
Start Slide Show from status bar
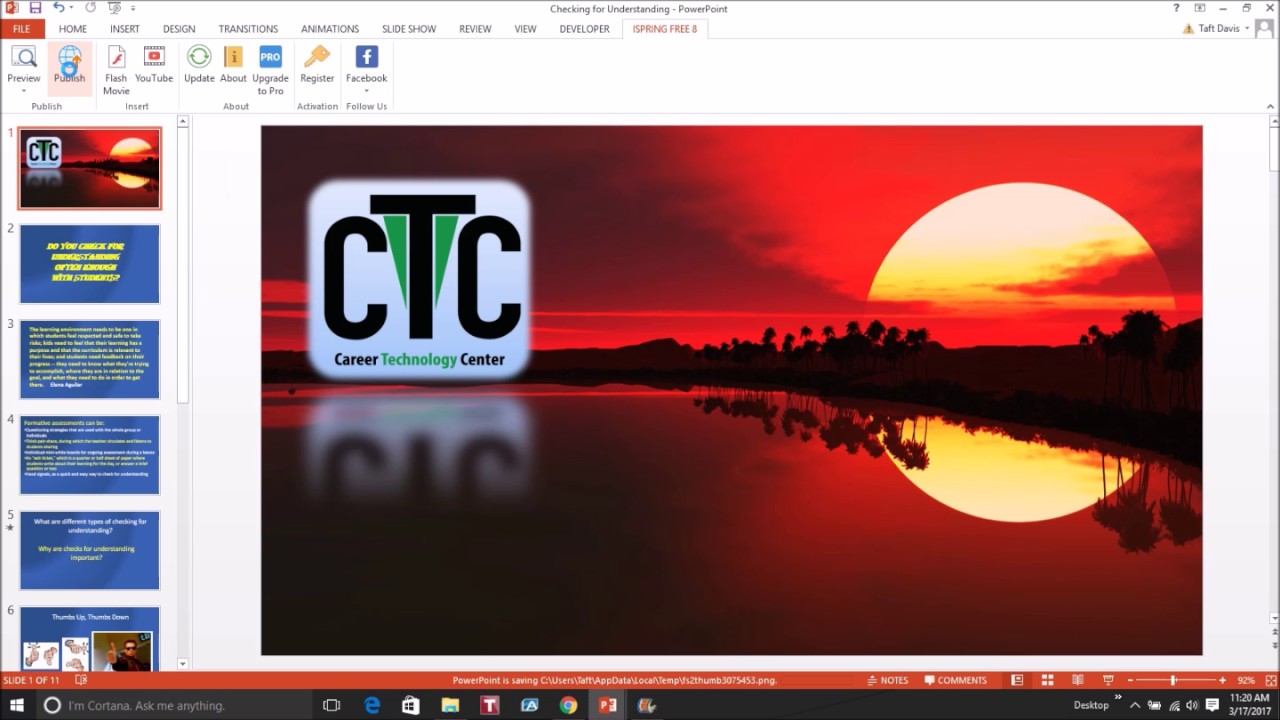tap(1108, 680)
